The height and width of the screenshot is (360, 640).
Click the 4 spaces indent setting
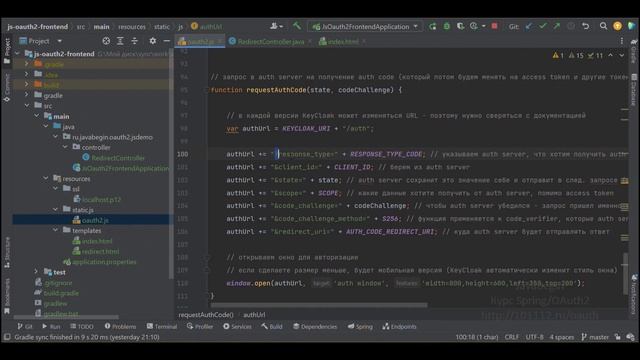point(562,337)
